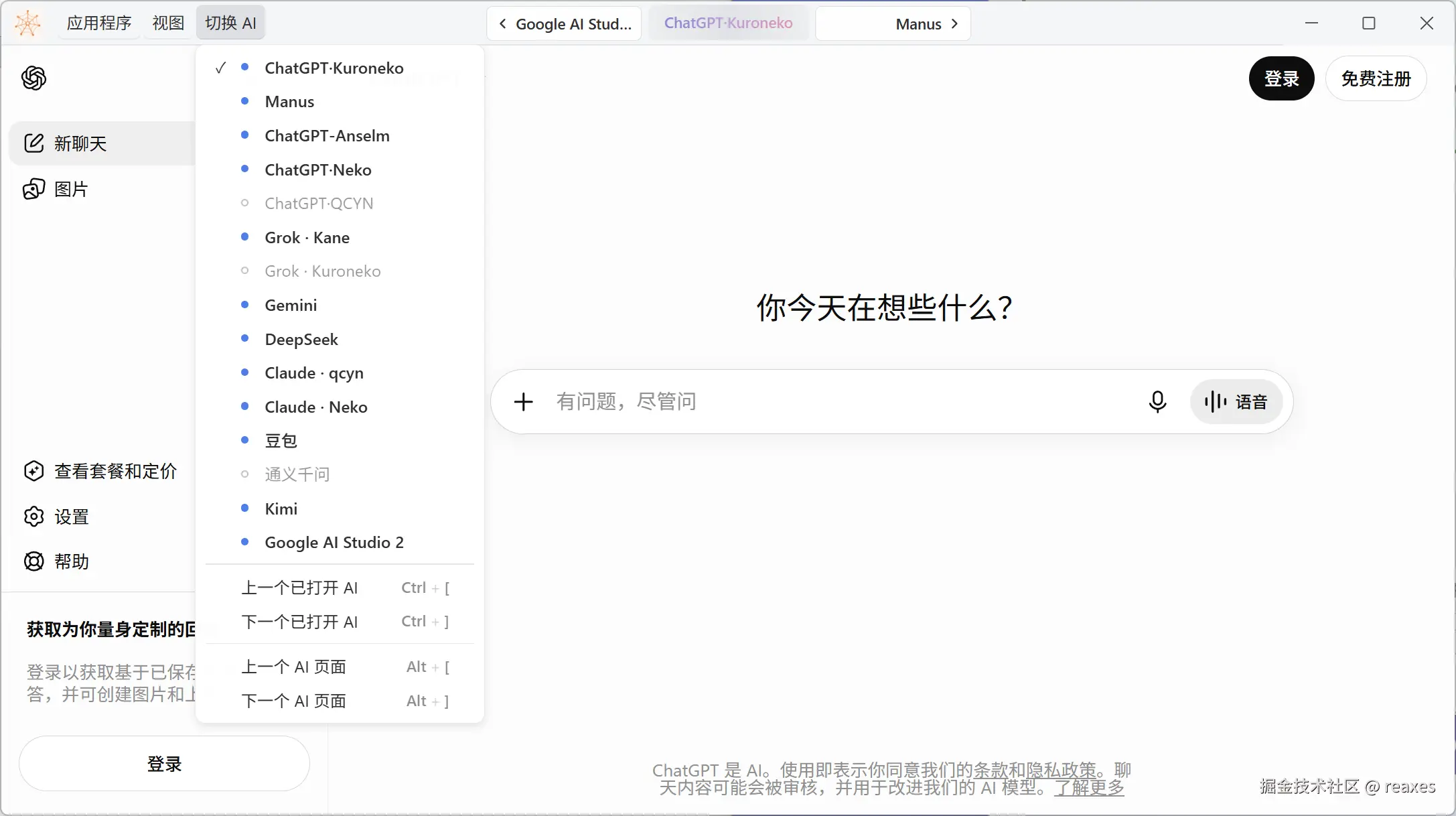The image size is (1456, 816).
Task: Switch to 豆包
Action: [x=340, y=440]
